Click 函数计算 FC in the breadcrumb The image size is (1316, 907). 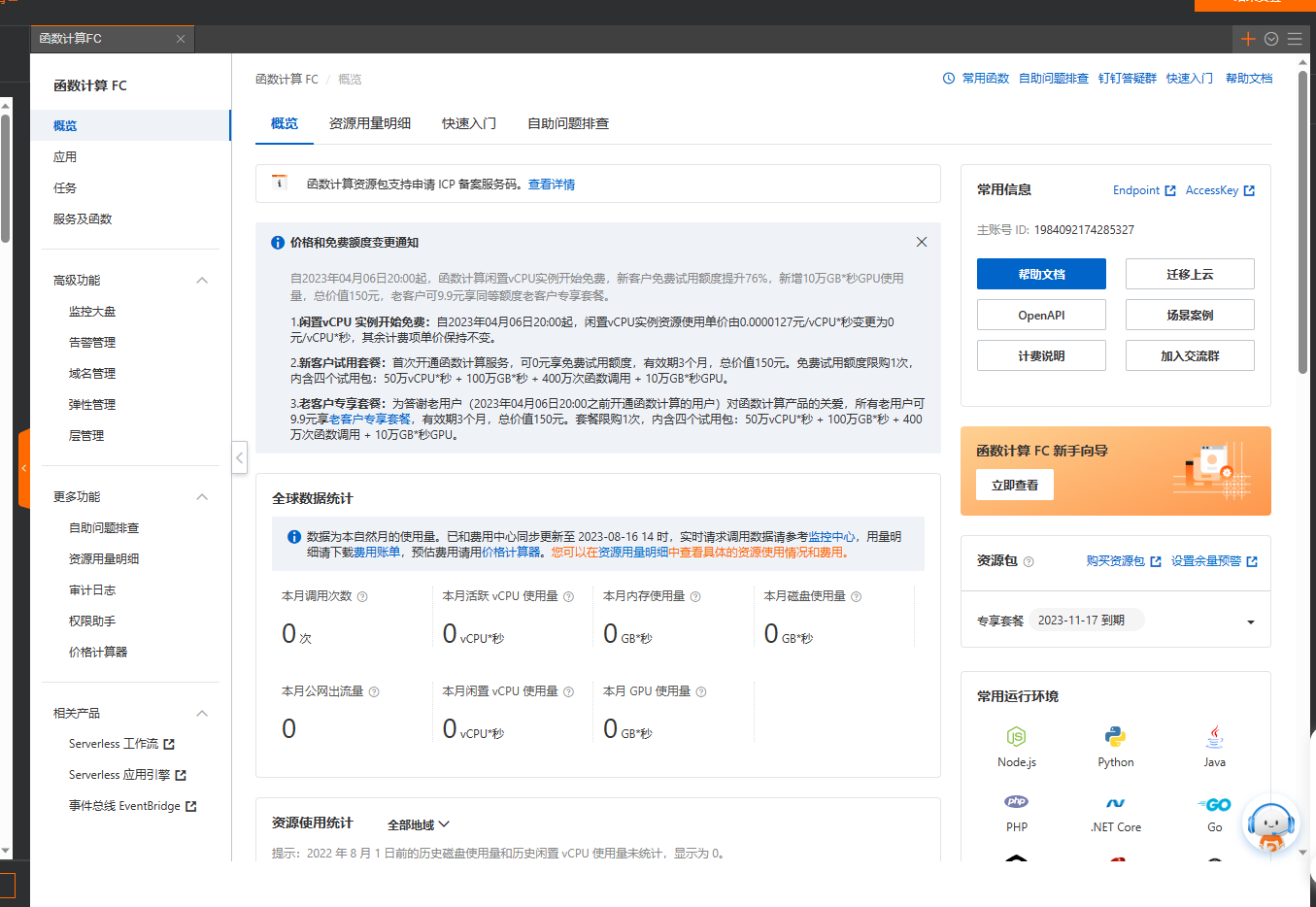[287, 80]
